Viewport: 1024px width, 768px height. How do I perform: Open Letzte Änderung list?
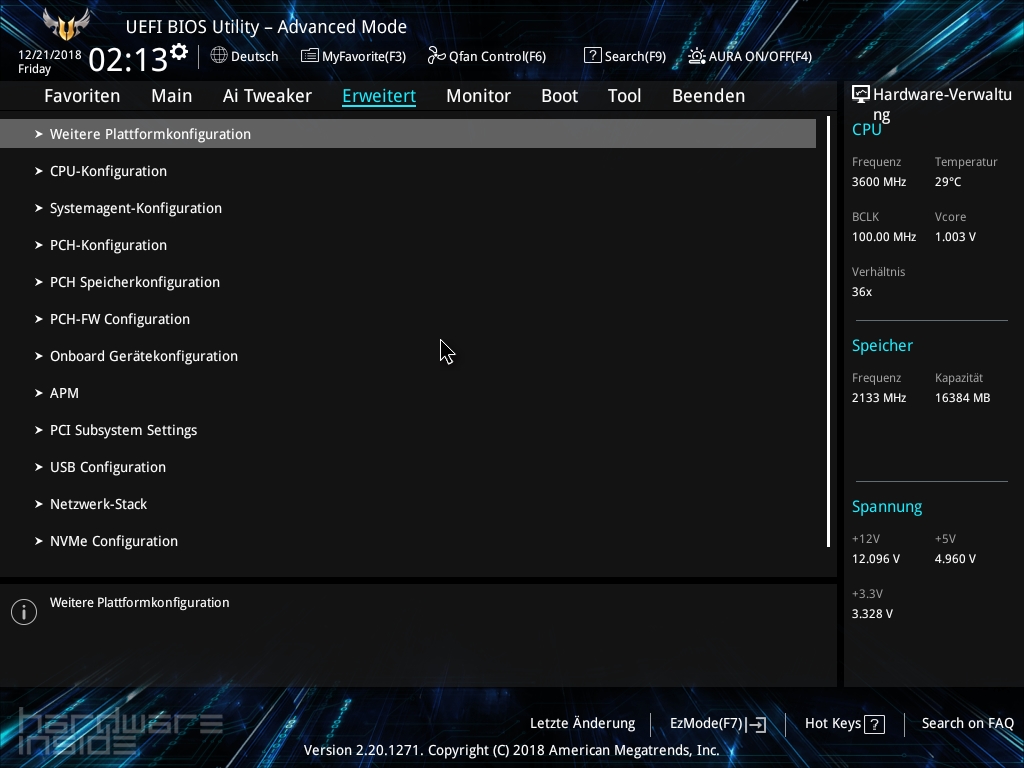click(x=582, y=723)
